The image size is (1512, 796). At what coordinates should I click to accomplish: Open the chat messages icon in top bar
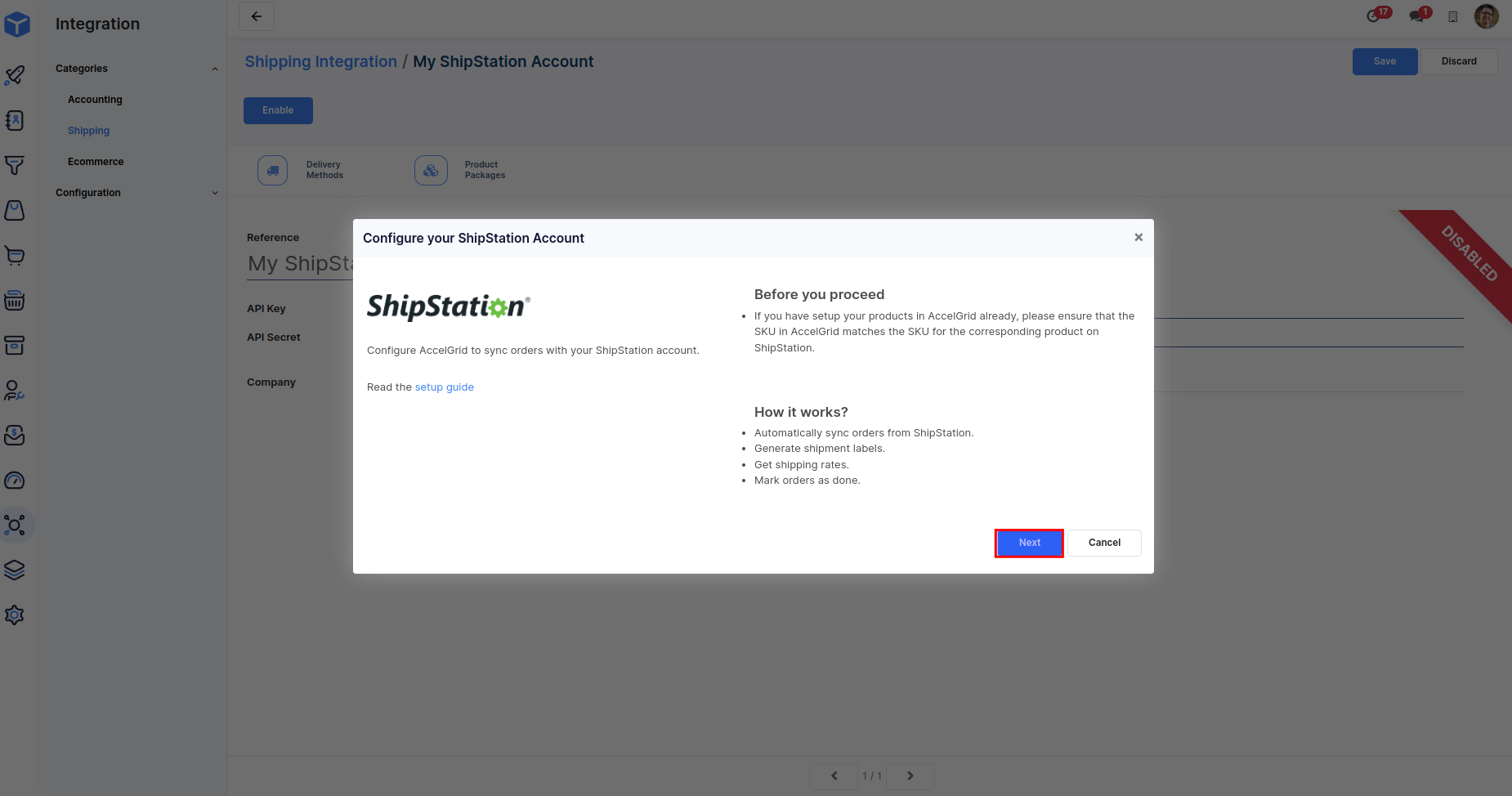1416,16
